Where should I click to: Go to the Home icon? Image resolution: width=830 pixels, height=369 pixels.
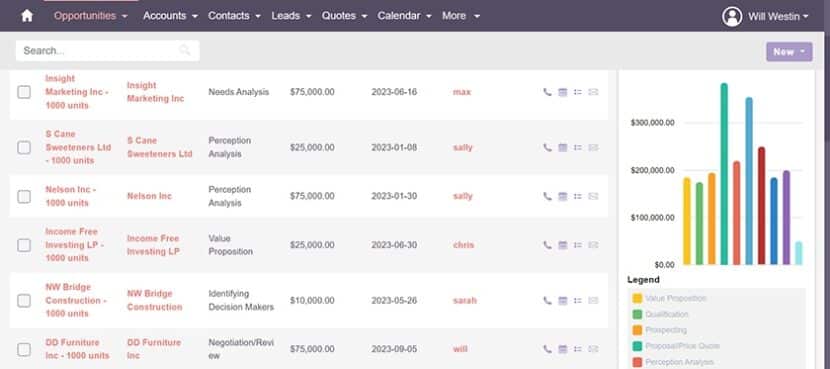[27, 16]
